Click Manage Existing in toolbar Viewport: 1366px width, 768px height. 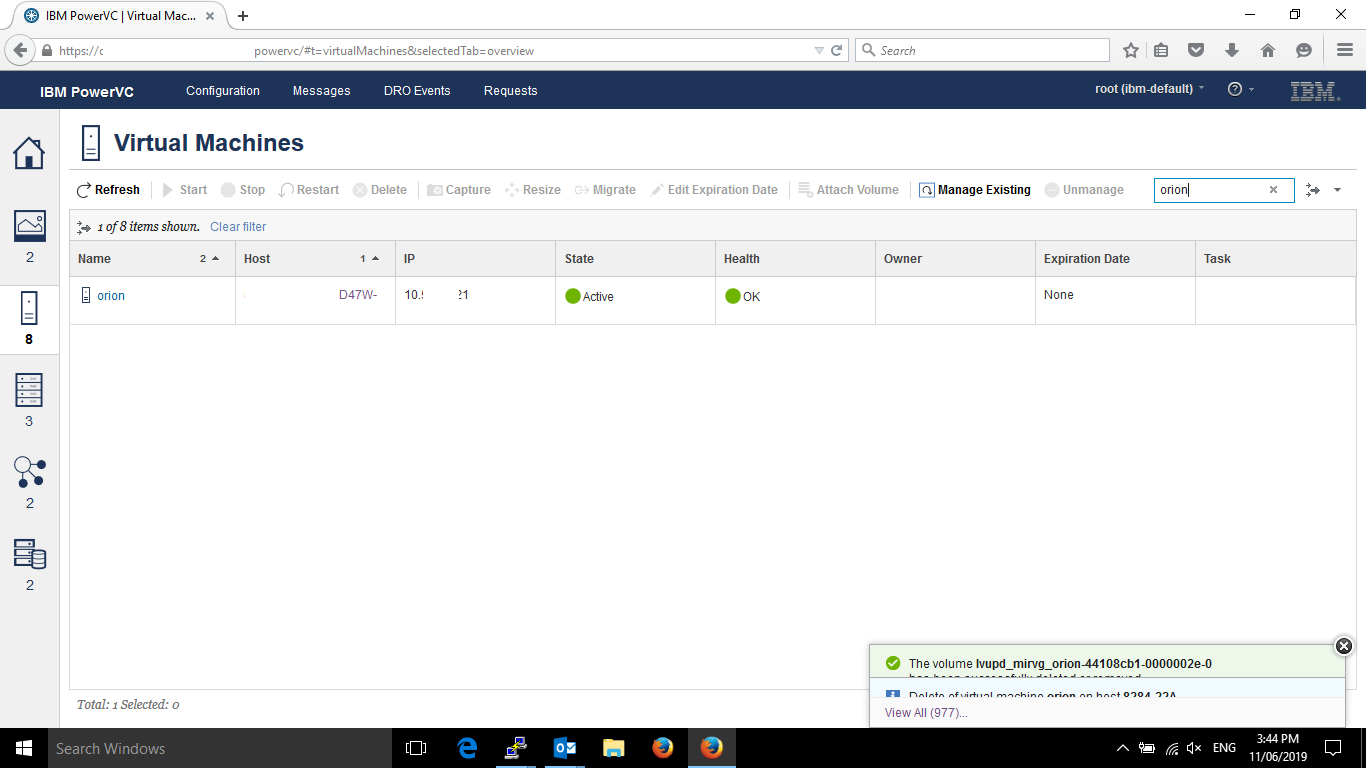pos(974,190)
